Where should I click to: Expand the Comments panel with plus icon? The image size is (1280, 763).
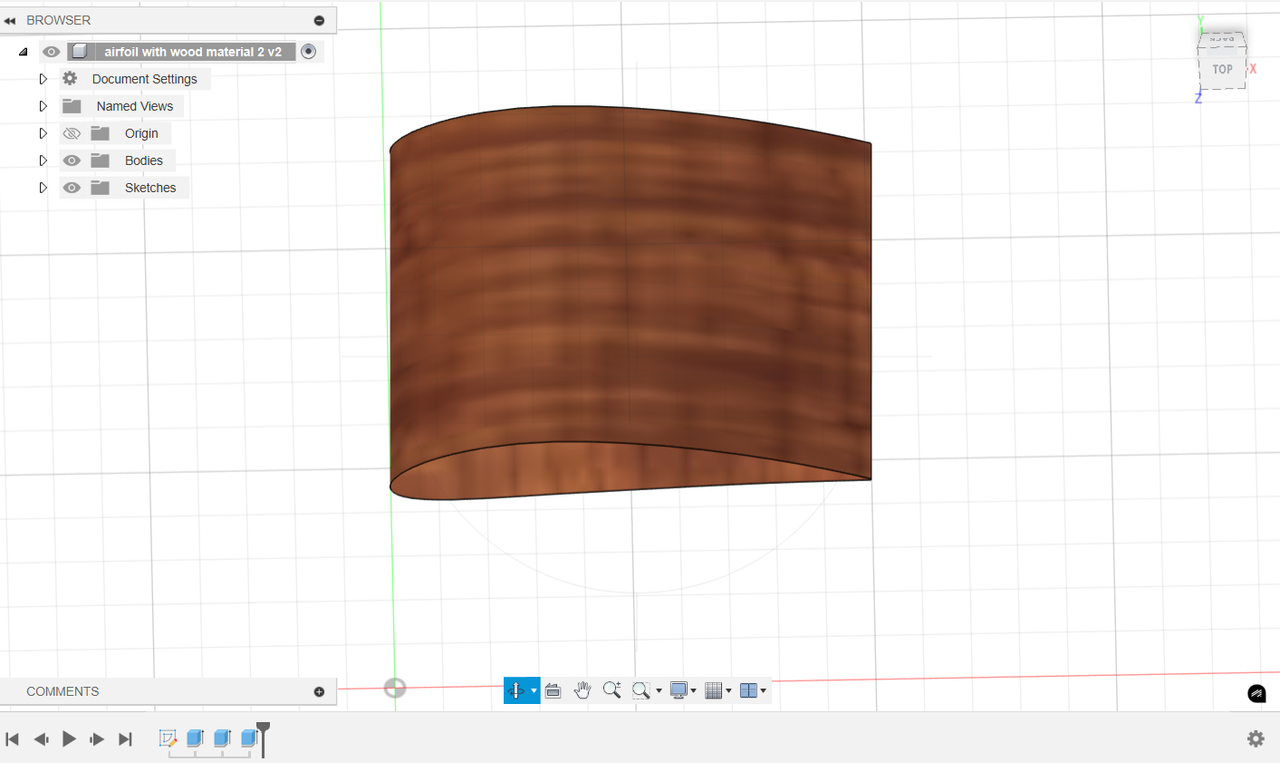(319, 691)
